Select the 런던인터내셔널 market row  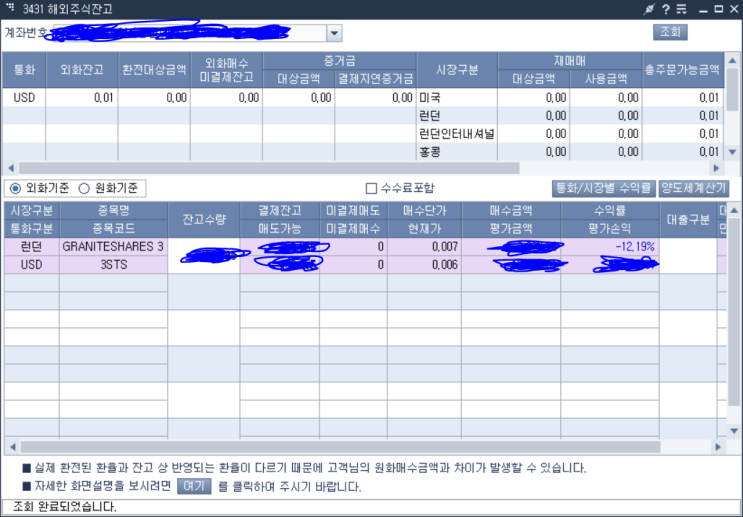click(x=457, y=134)
